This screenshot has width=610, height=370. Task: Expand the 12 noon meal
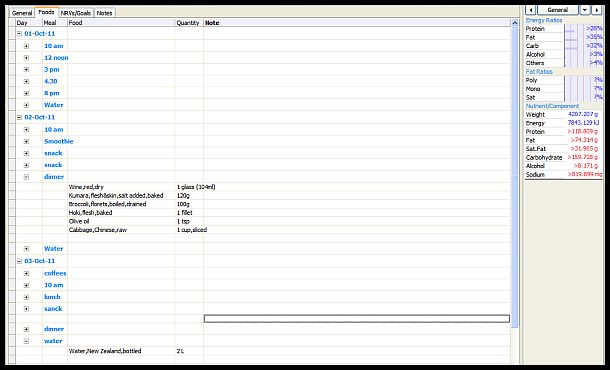[26, 58]
